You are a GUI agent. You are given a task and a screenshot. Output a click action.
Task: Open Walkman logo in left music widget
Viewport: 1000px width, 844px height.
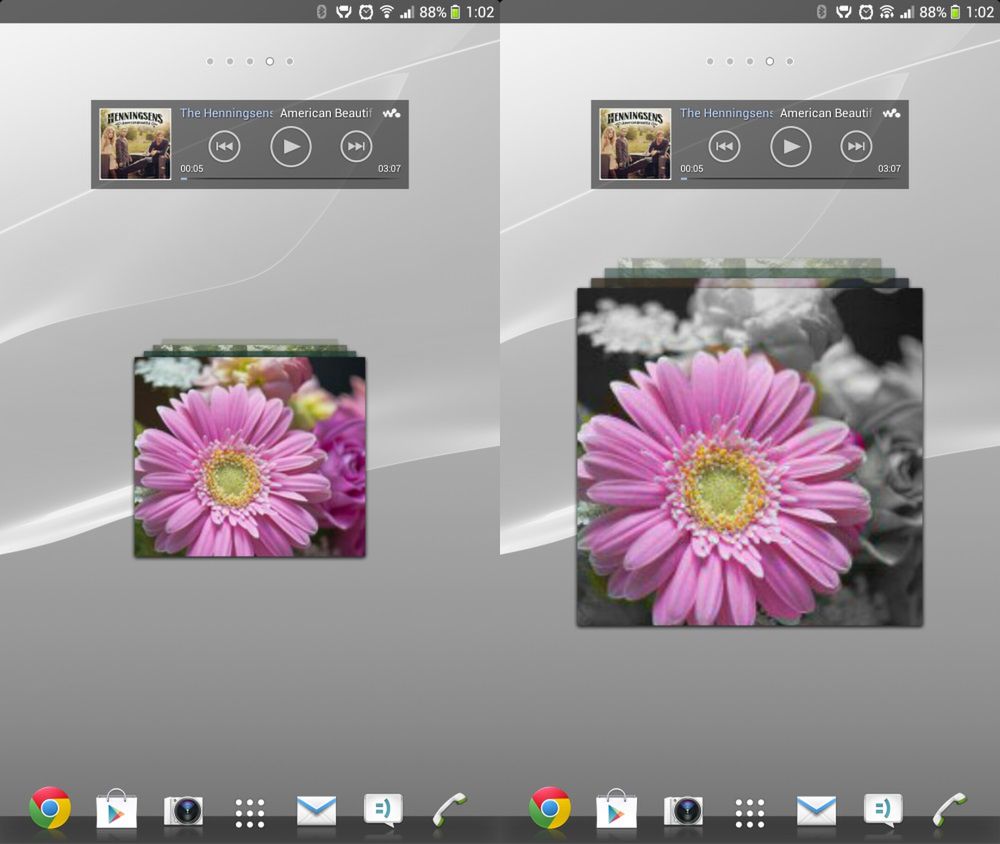click(x=391, y=113)
